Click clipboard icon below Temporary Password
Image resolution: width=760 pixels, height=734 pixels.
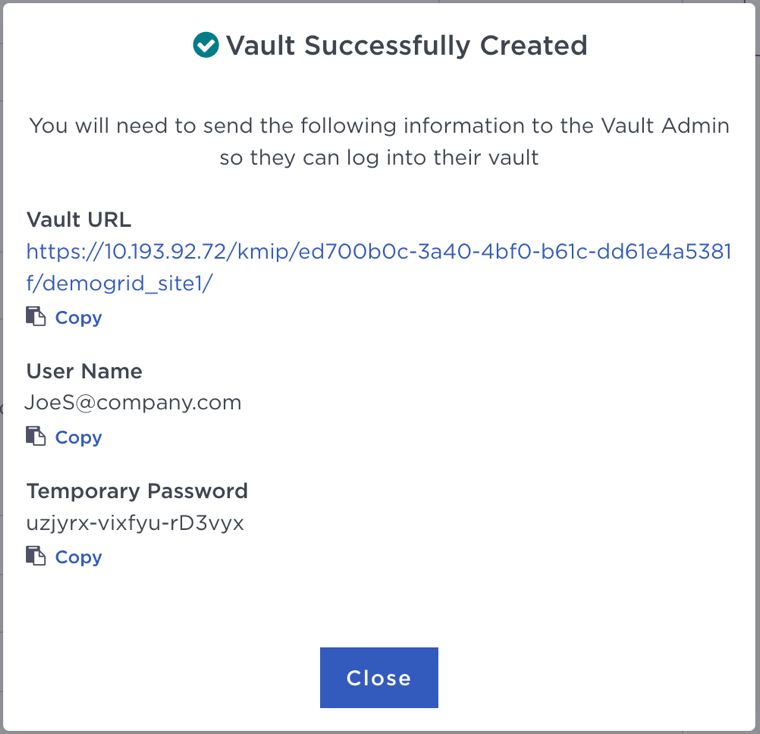(36, 557)
